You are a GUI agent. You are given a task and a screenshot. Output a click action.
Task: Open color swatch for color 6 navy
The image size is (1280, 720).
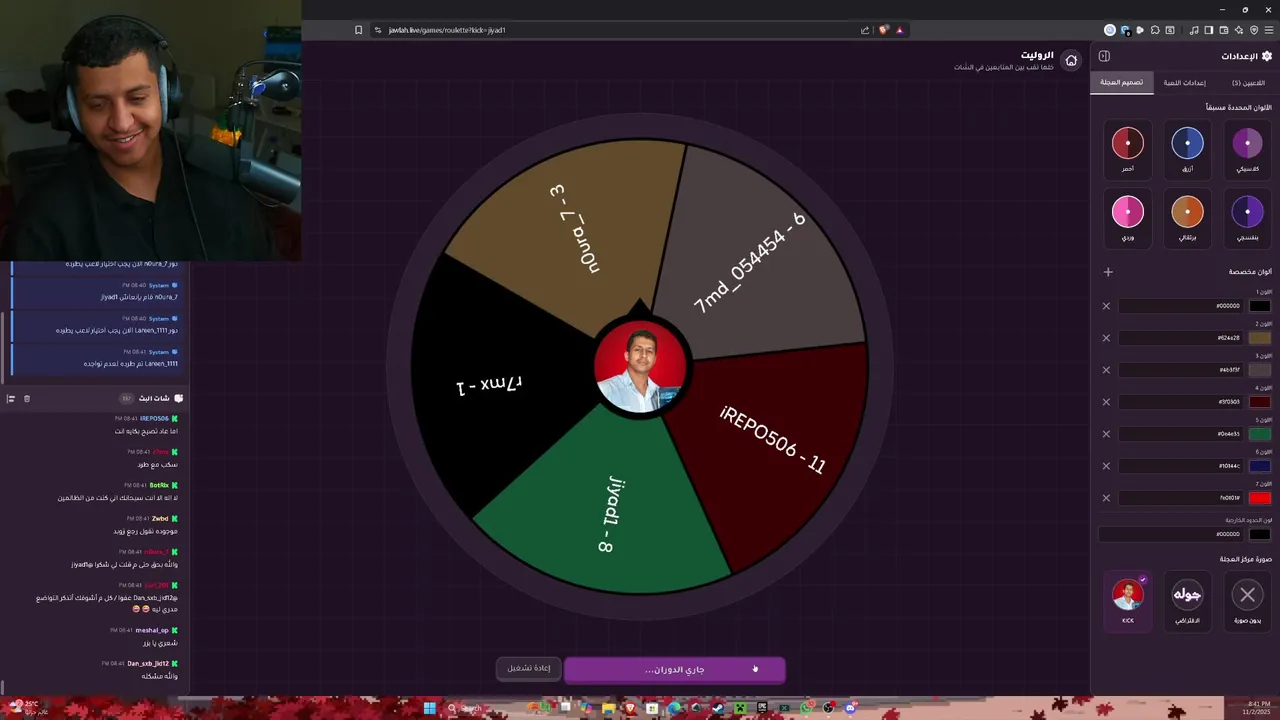[1259, 466]
